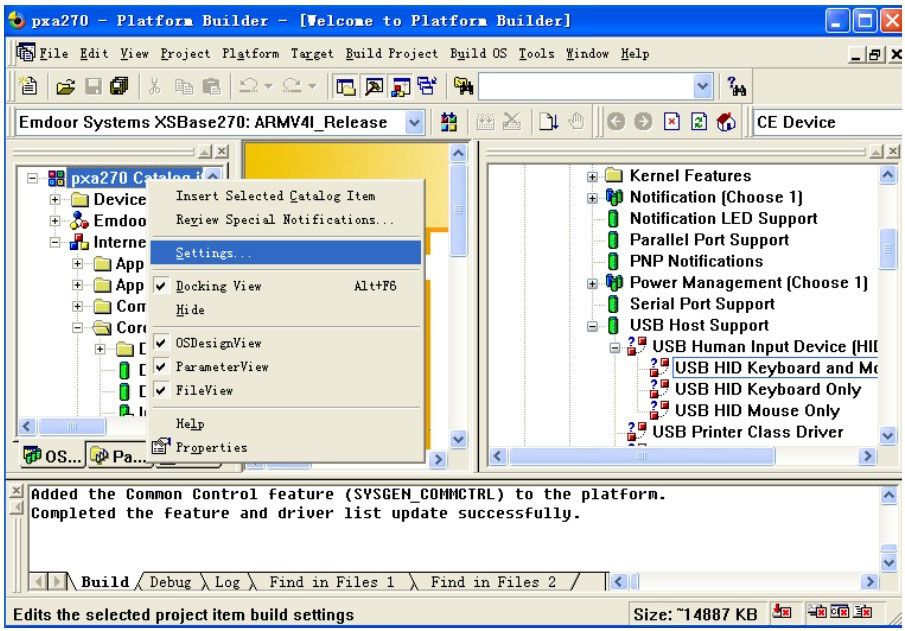
Task: Choose Insert Selected Catalog Item
Action: [x=275, y=196]
